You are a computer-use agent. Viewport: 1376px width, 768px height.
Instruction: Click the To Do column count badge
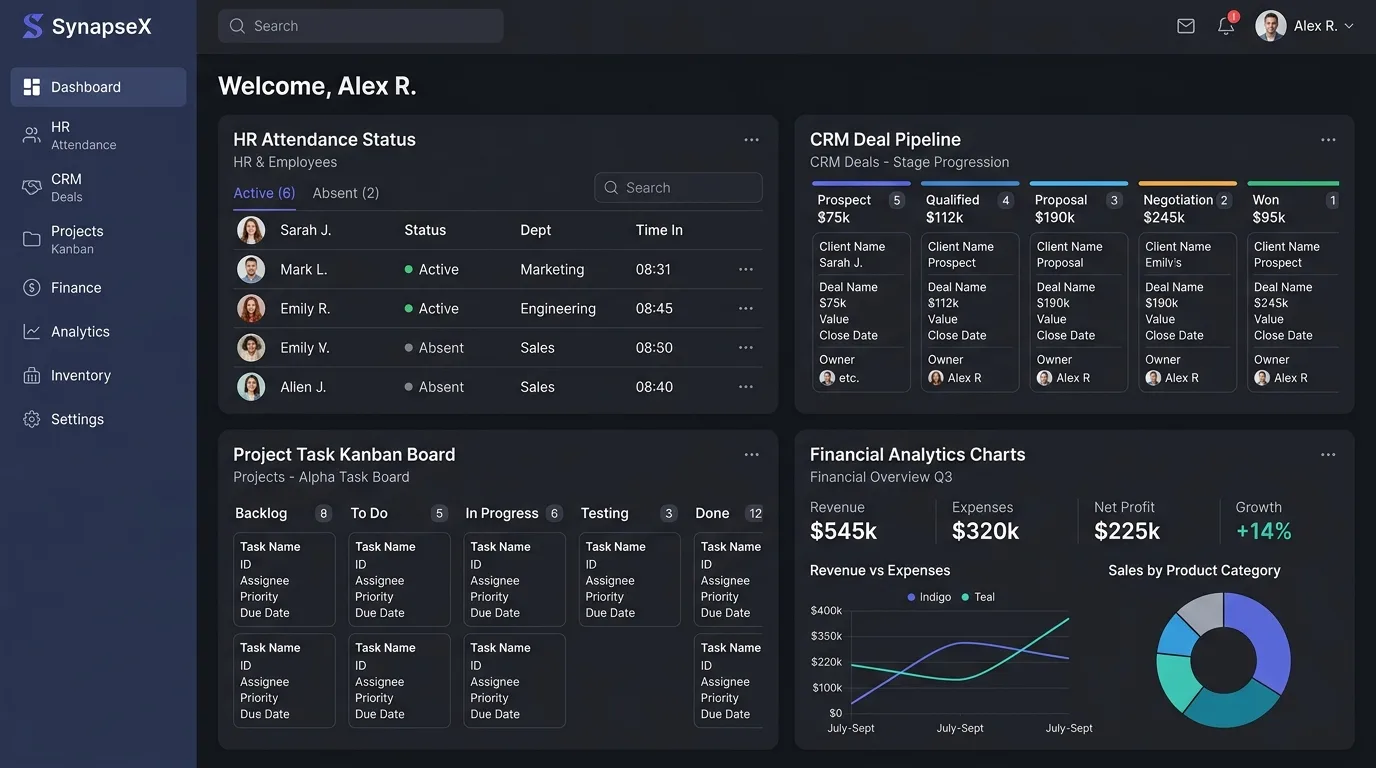439,514
